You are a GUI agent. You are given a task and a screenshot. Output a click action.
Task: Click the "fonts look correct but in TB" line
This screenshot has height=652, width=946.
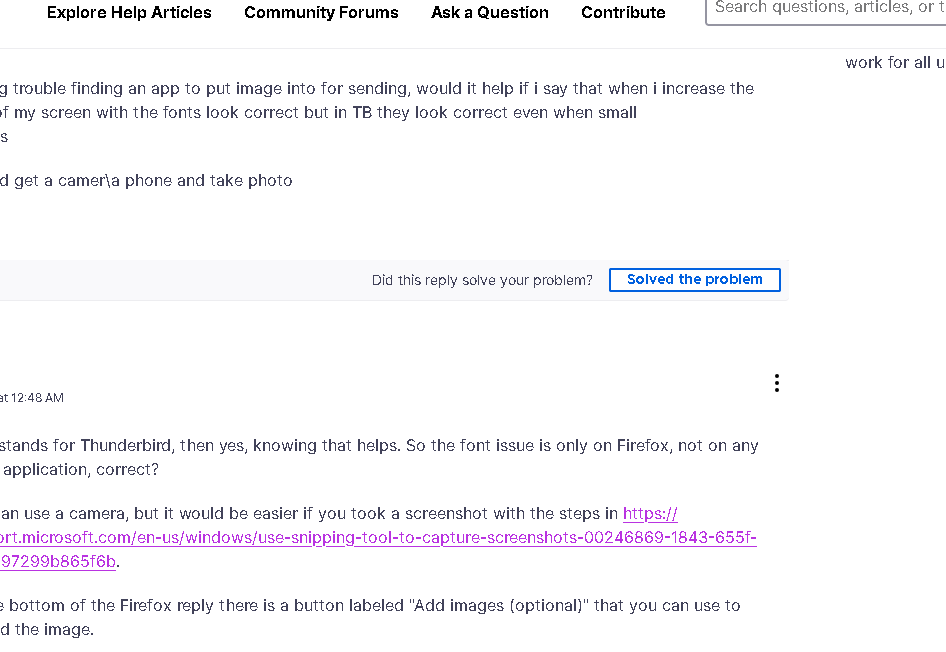click(318, 112)
